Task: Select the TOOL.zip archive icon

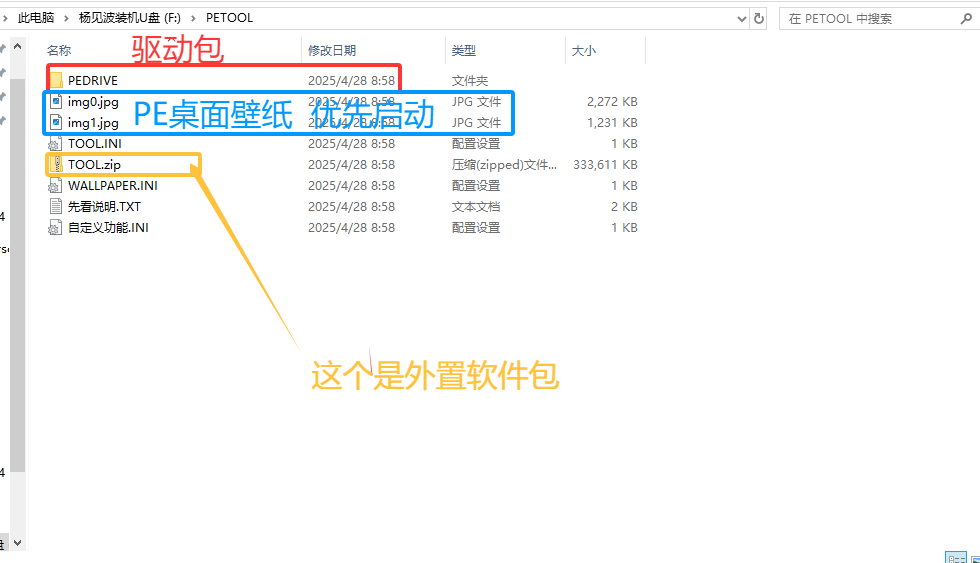Action: click(57, 165)
